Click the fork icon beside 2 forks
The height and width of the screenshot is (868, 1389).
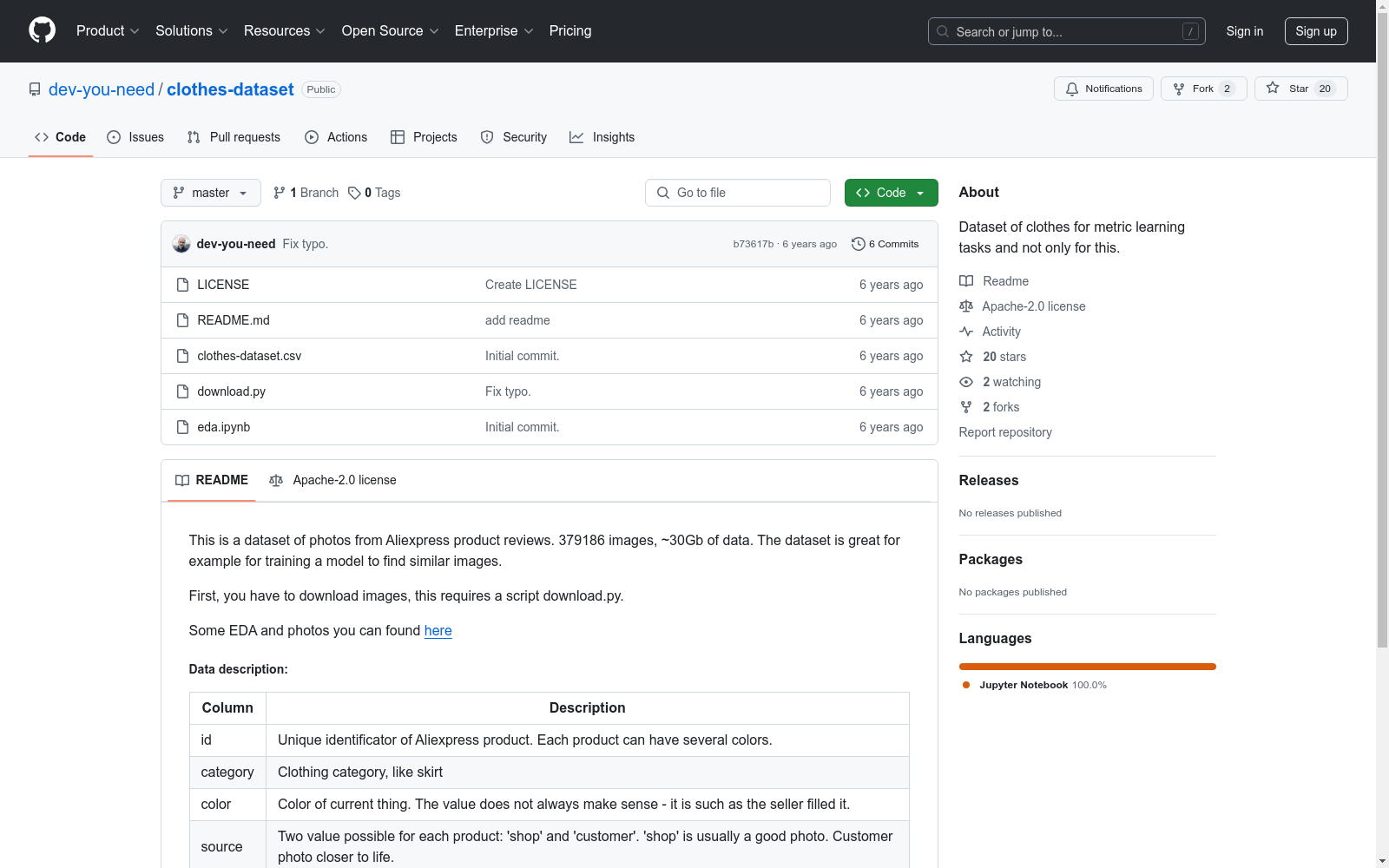coord(966,407)
